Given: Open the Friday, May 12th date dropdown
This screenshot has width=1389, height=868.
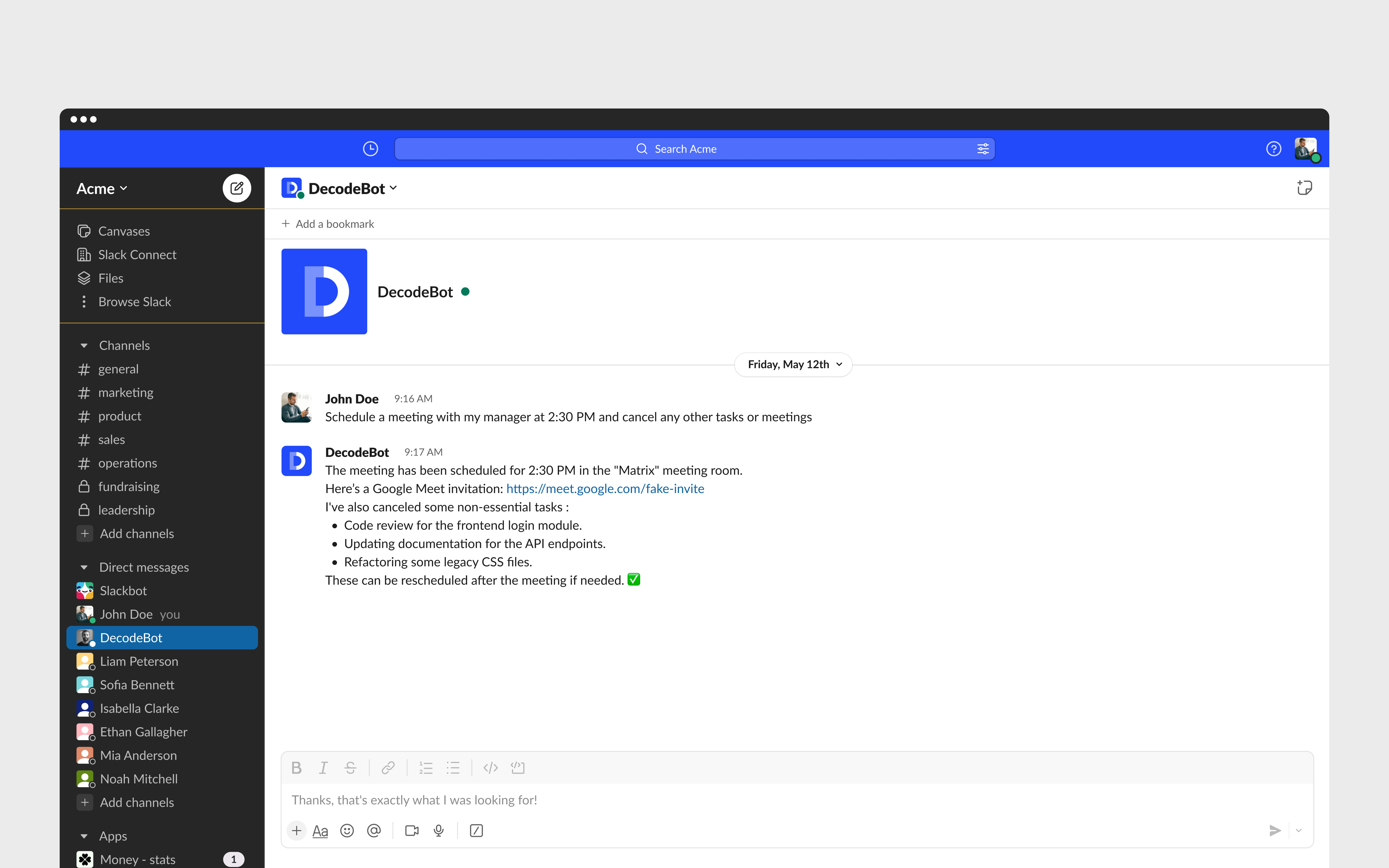Looking at the screenshot, I should coord(793,365).
